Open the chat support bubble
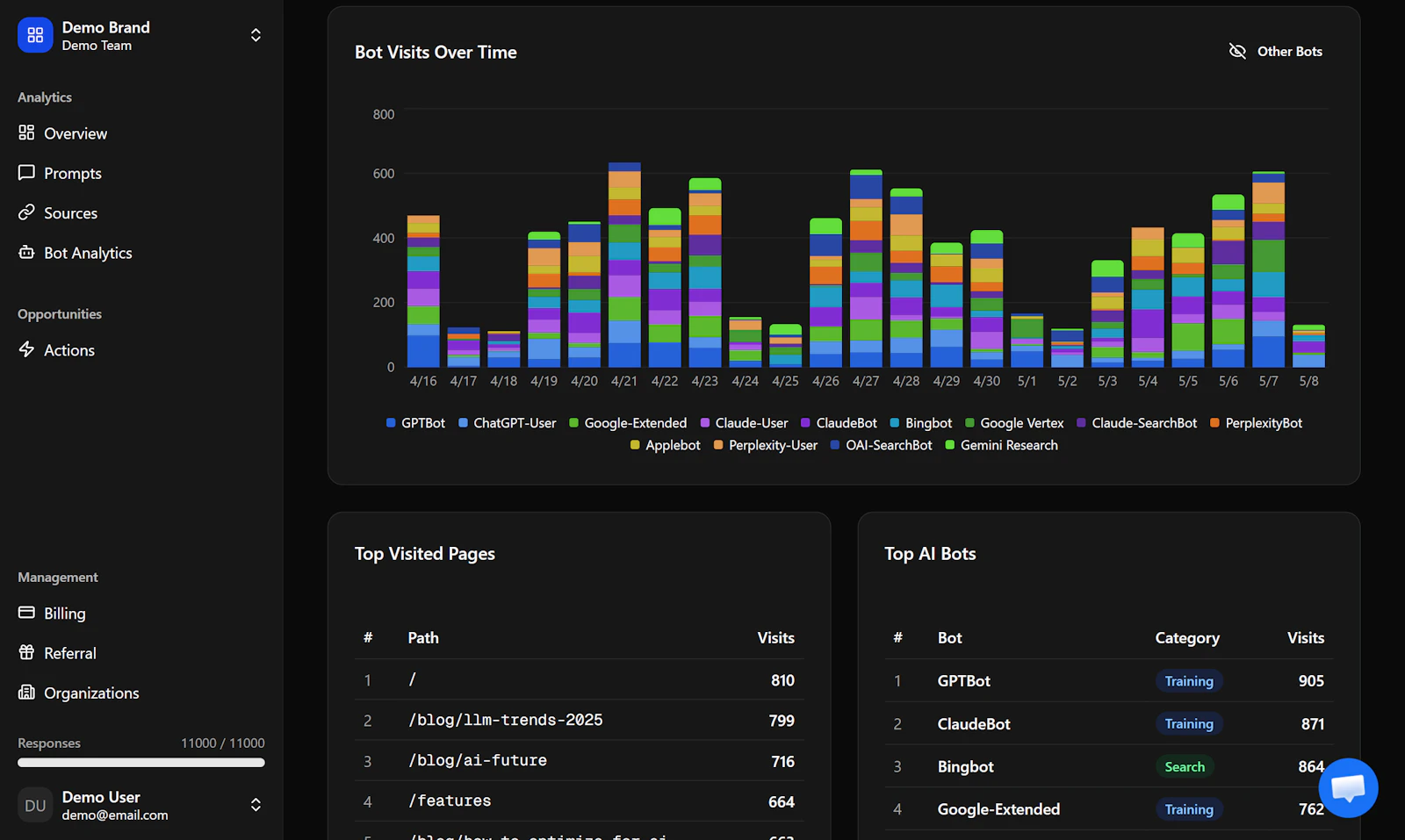Viewport: 1405px width, 840px height. [1348, 787]
